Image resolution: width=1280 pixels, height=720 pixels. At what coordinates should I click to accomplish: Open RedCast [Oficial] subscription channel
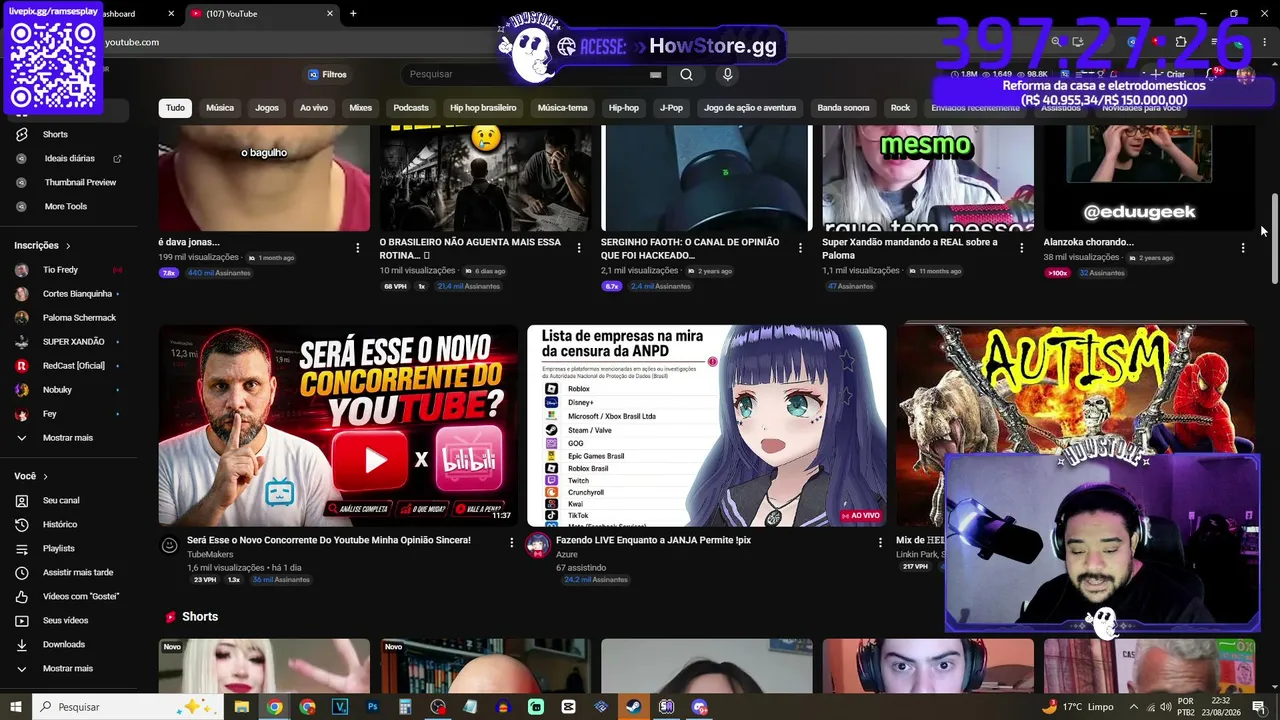click(x=73, y=366)
